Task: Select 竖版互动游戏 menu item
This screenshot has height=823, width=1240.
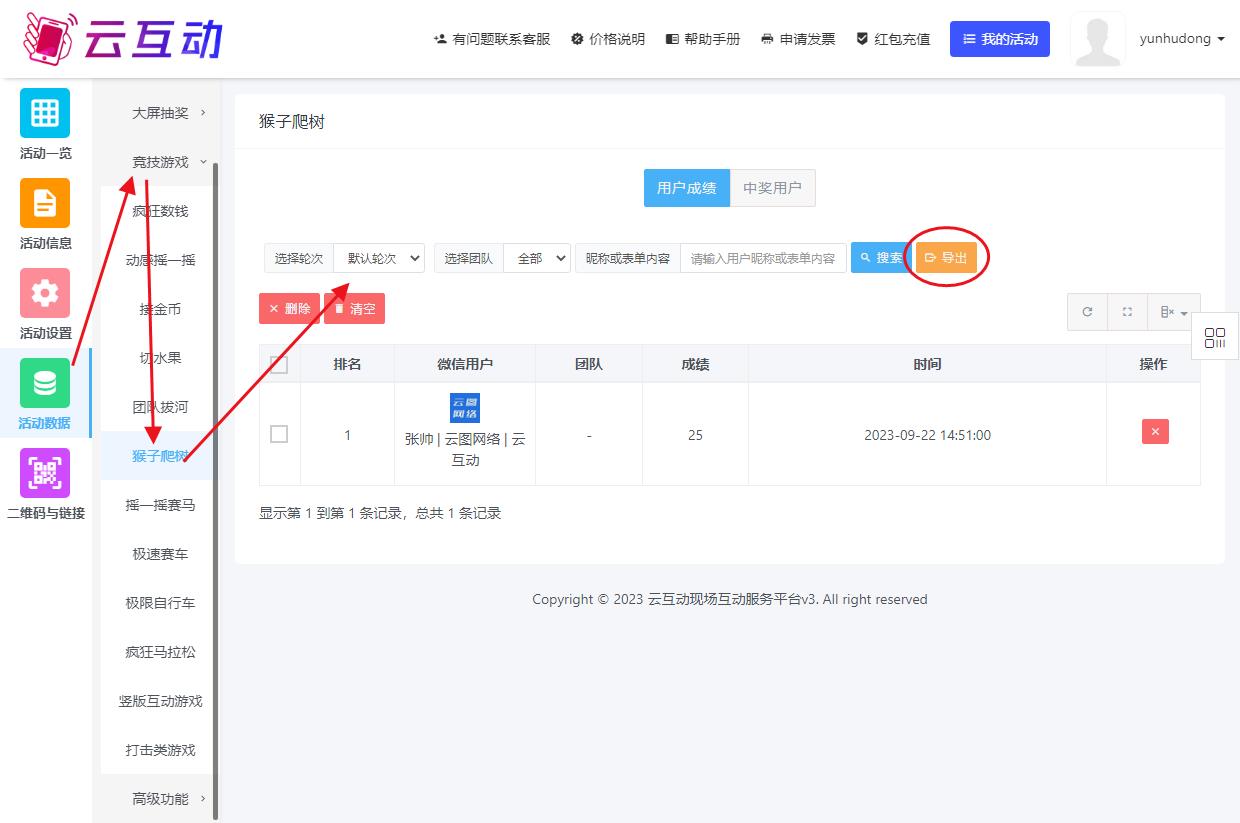Action: pyautogui.click(x=160, y=701)
